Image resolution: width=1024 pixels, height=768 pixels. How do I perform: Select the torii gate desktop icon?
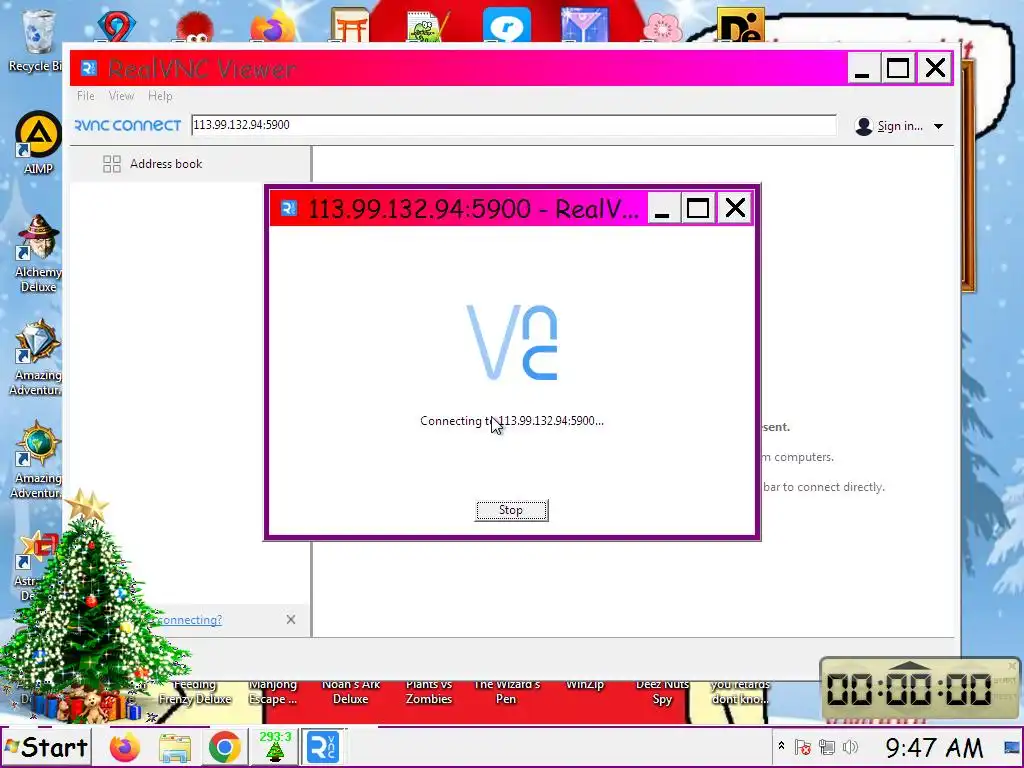pos(349,25)
